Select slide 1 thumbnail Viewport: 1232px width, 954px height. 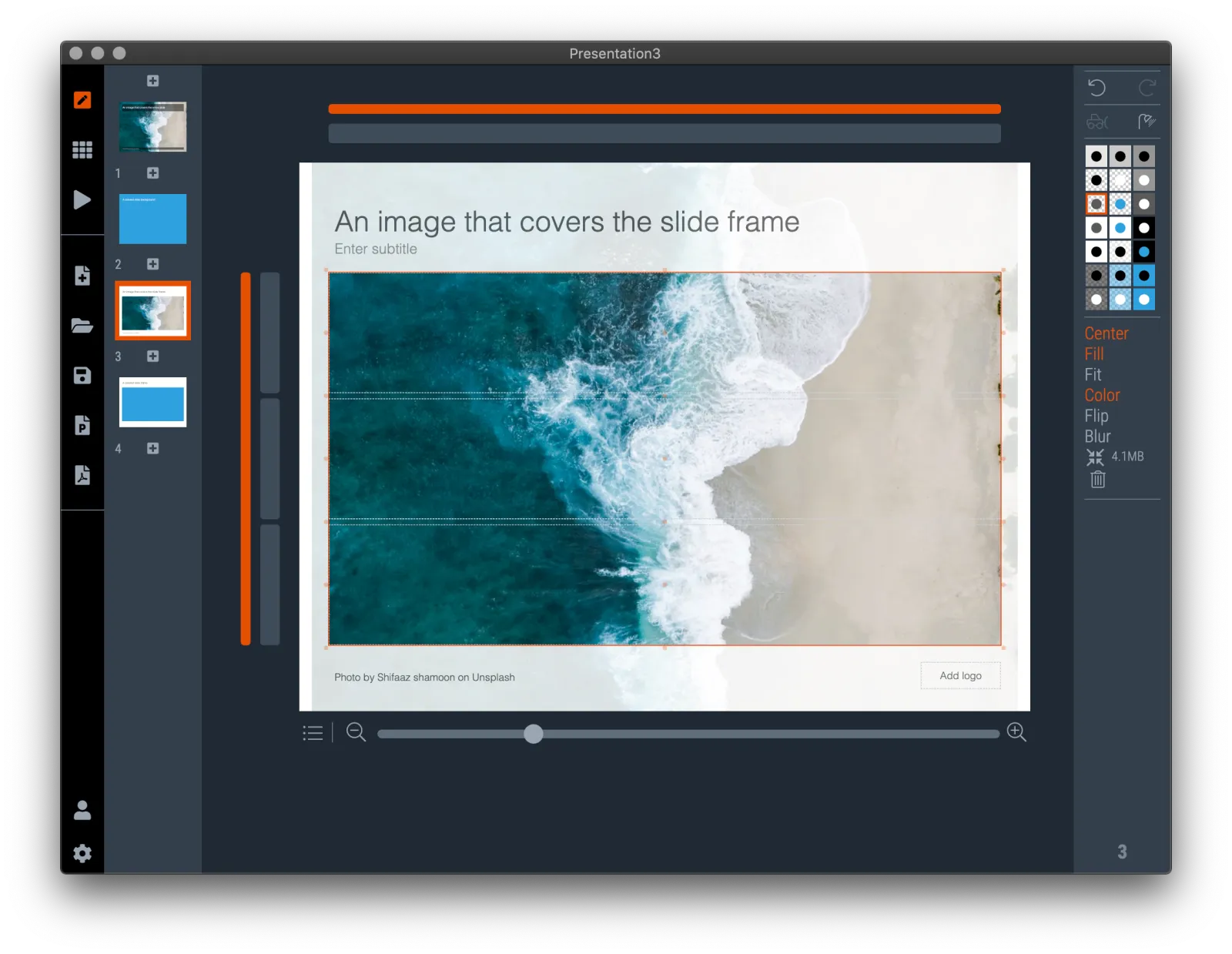[x=153, y=127]
